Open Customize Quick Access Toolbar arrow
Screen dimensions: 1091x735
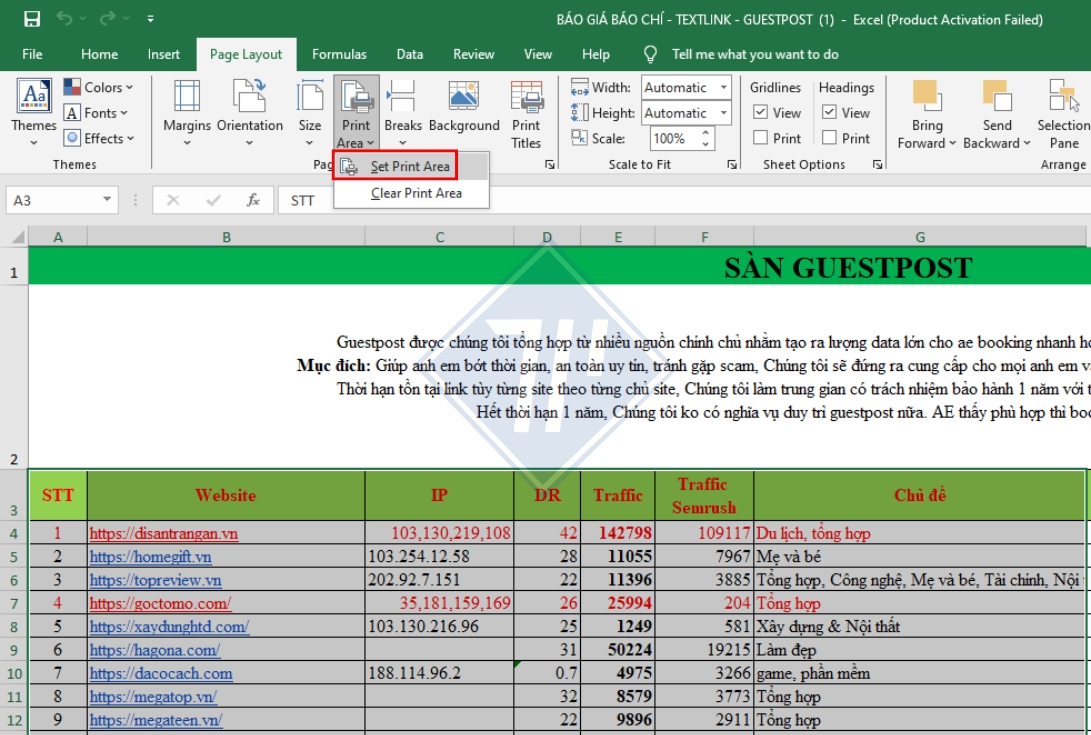(150, 19)
